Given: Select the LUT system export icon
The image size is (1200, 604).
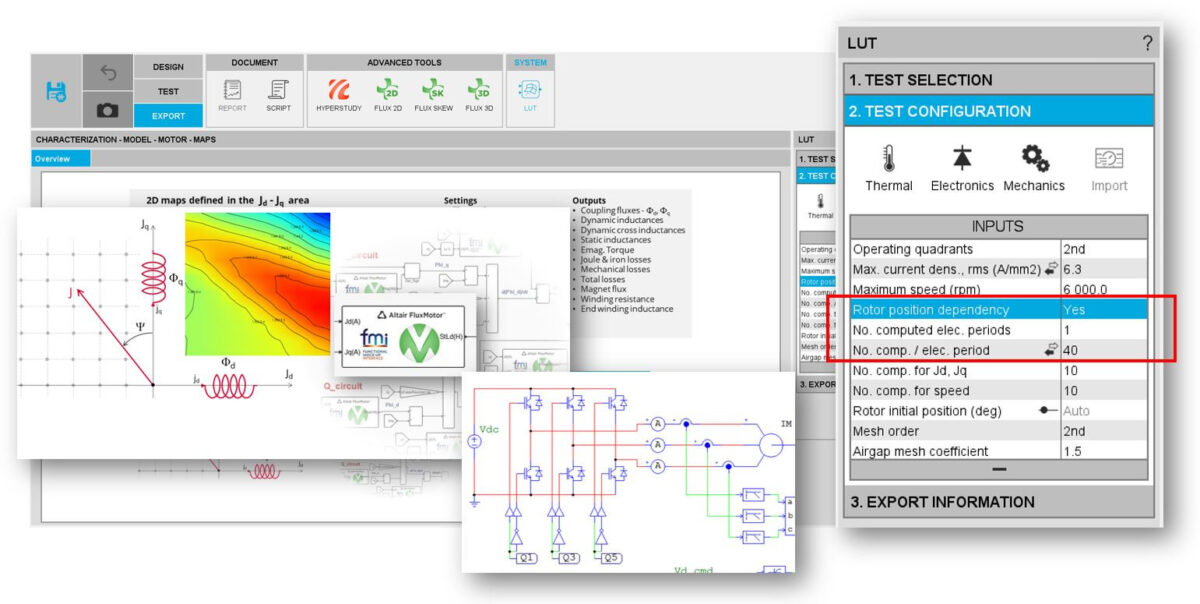Looking at the screenshot, I should click(x=530, y=94).
